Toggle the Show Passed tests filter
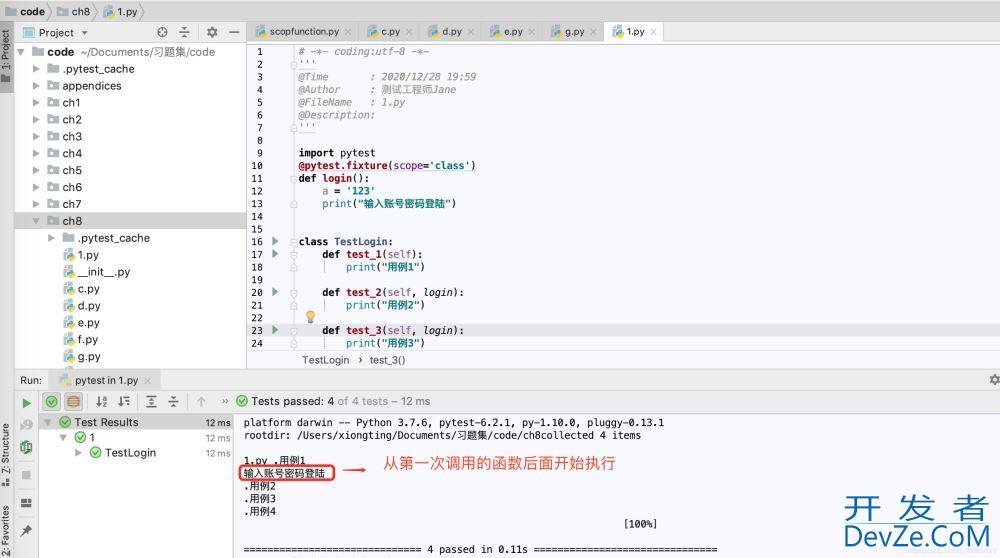 tap(52, 401)
